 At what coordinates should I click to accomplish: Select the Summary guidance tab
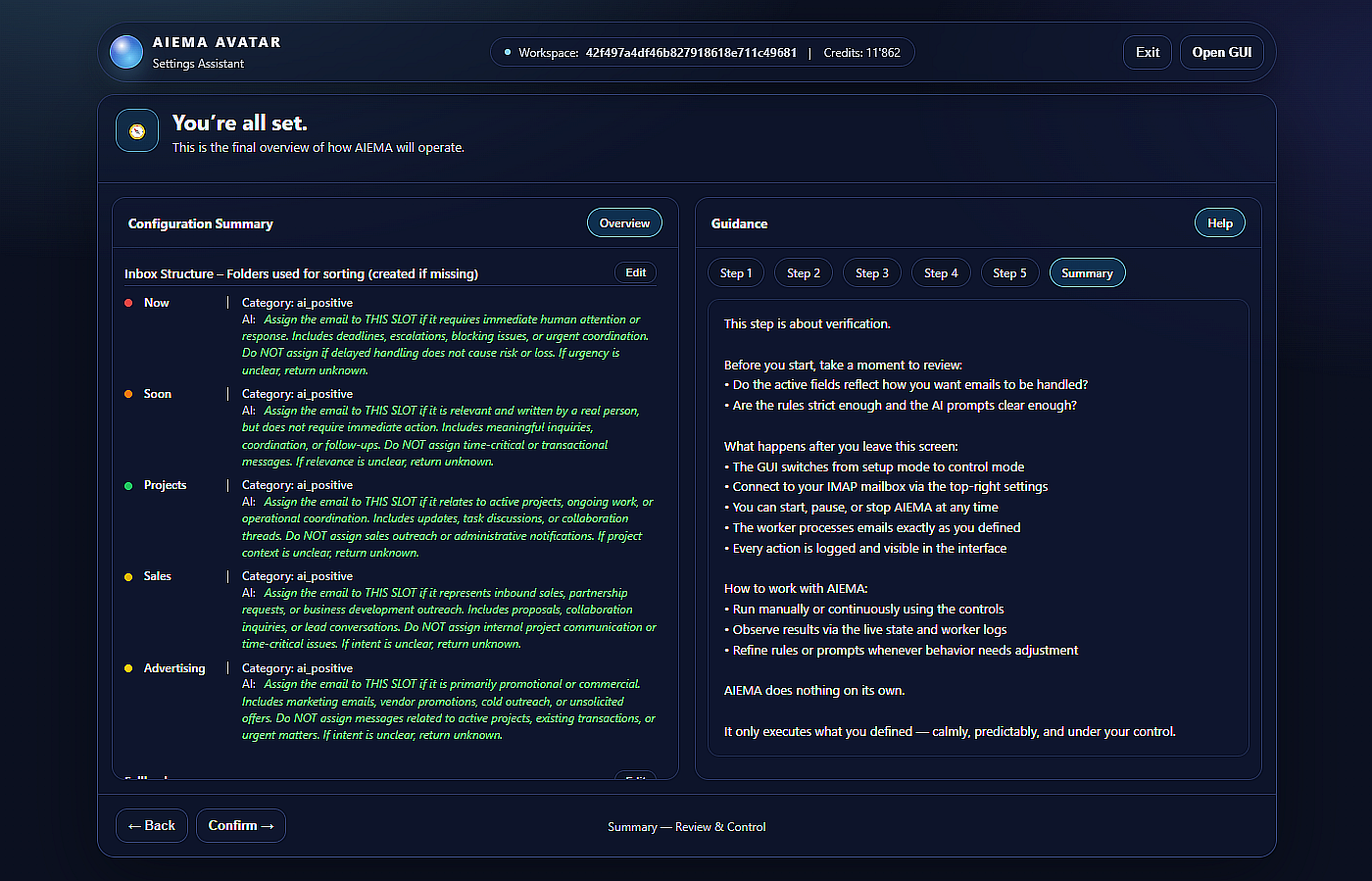(x=1087, y=273)
